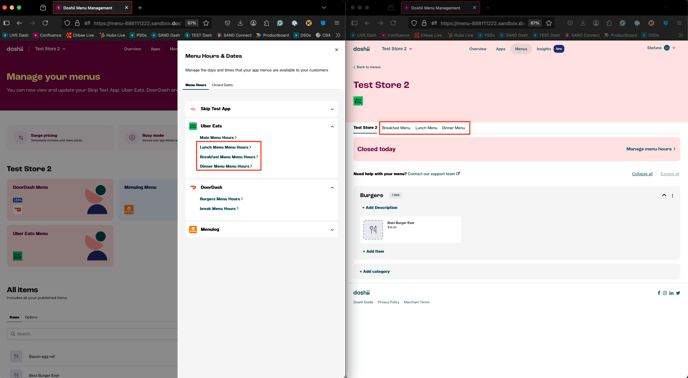Click the Uber Eats logo in the panel
This screenshot has height=378, width=688.
pyautogui.click(x=193, y=126)
